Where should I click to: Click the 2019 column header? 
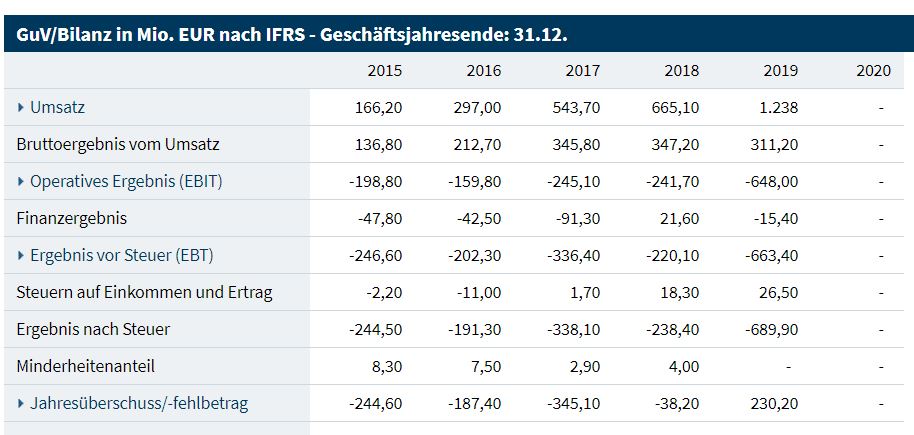coord(781,70)
